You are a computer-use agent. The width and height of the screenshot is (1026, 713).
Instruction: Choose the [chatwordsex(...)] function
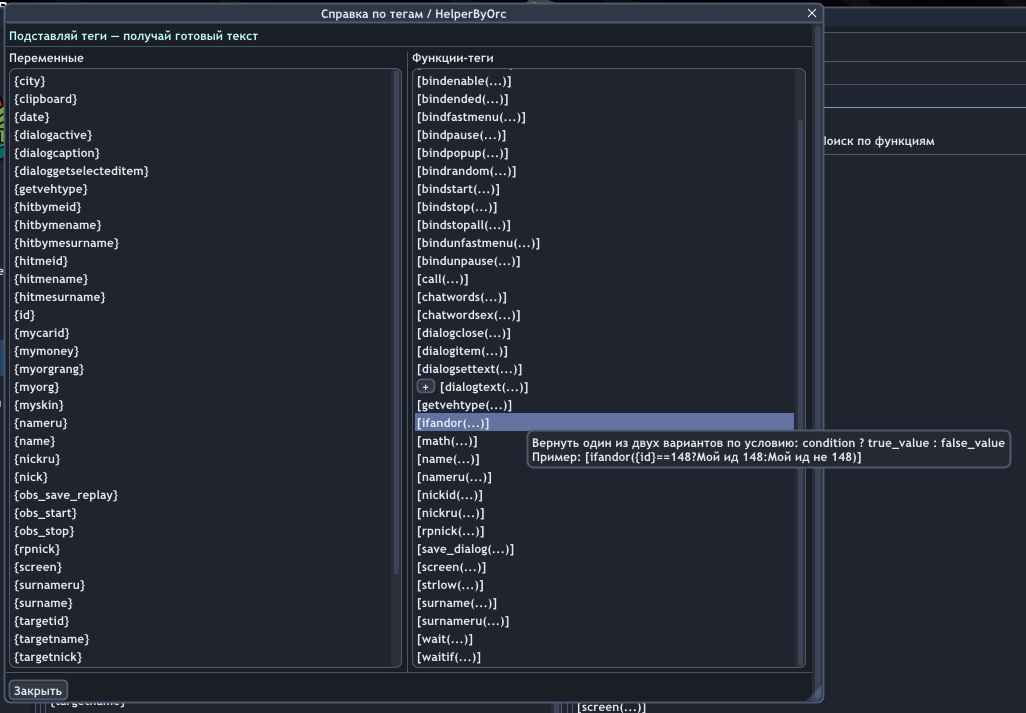point(468,315)
